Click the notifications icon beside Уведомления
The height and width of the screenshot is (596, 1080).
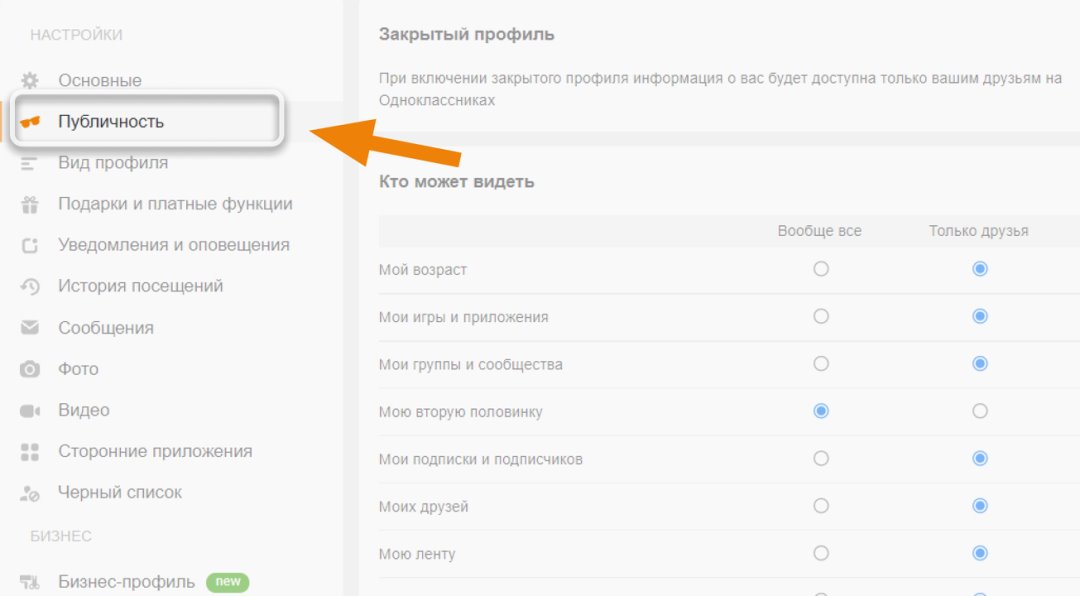[30, 245]
